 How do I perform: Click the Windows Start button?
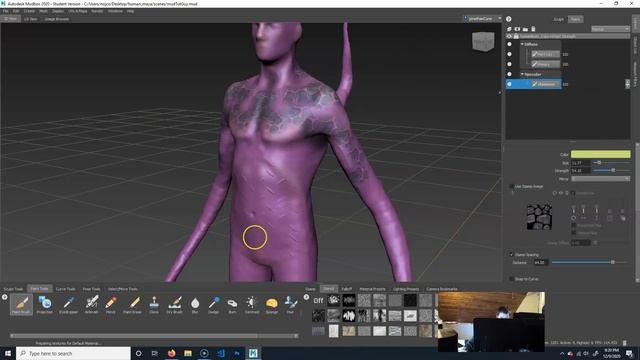tap(8, 353)
